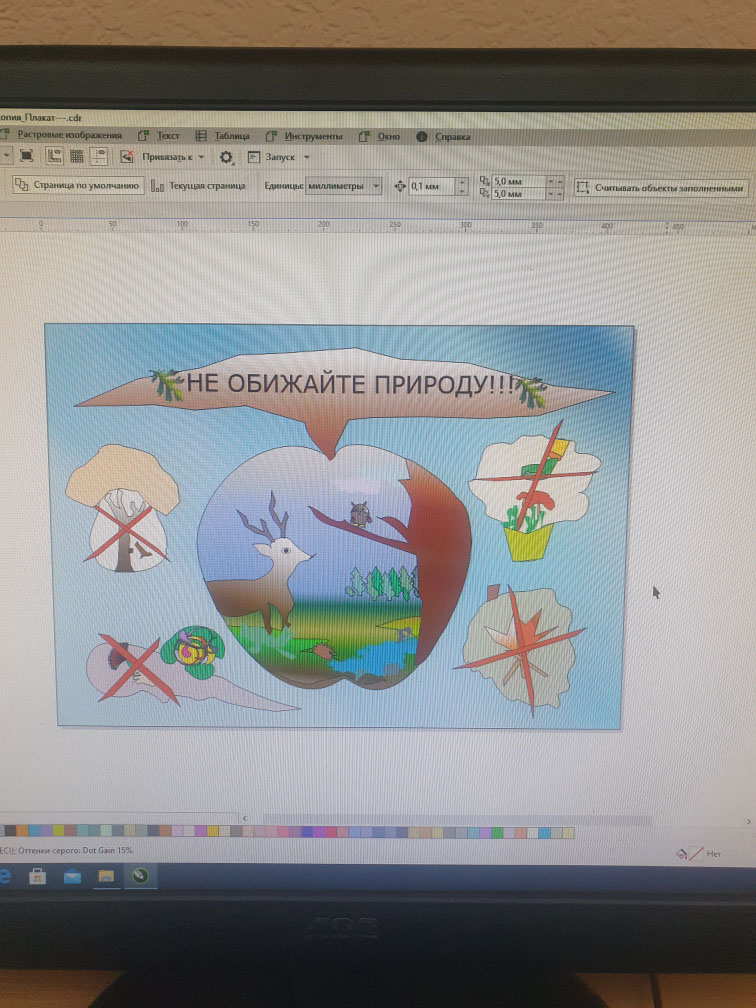Click the Microsoft Store taskbar icon
756x1008 pixels.
point(38,876)
